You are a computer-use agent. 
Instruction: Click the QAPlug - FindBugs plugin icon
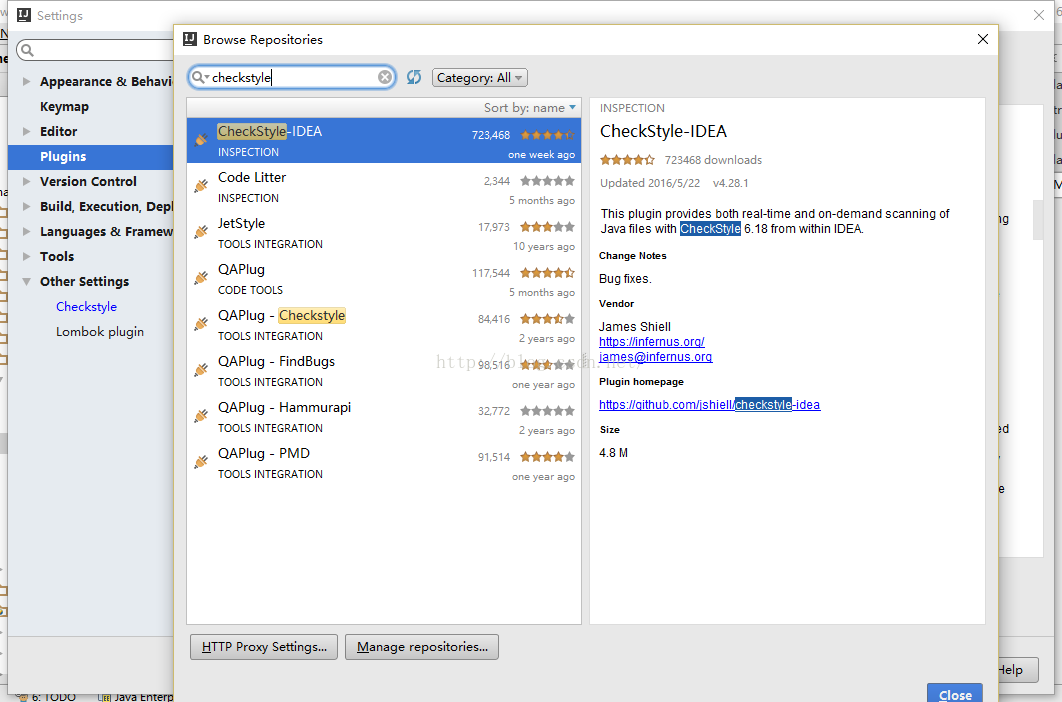(201, 370)
